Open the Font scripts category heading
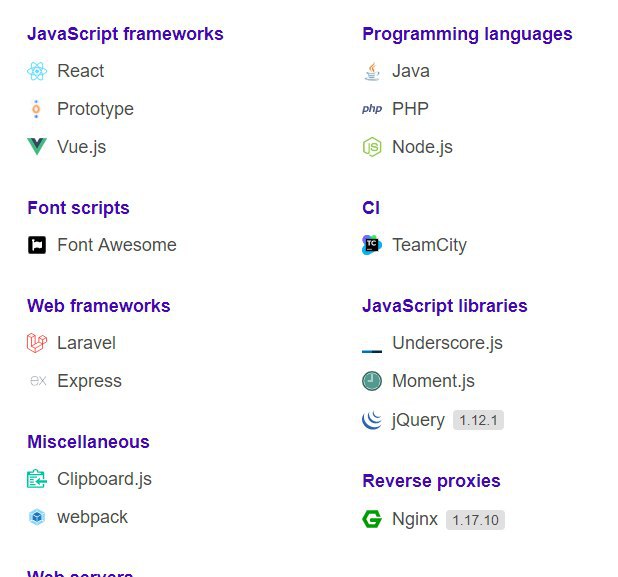The width and height of the screenshot is (618, 577). [78, 208]
